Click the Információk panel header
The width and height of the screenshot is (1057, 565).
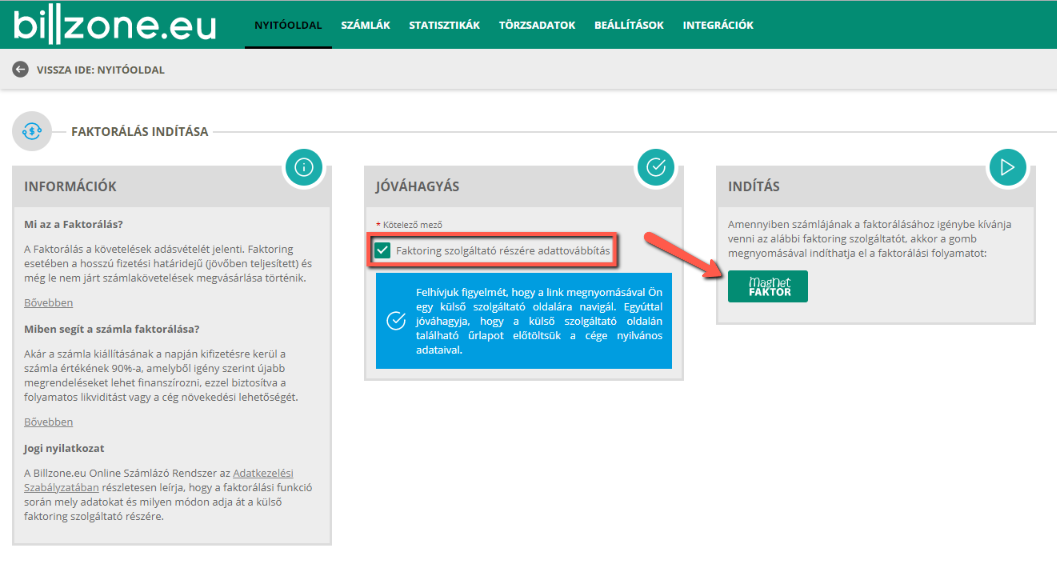[x=171, y=186]
